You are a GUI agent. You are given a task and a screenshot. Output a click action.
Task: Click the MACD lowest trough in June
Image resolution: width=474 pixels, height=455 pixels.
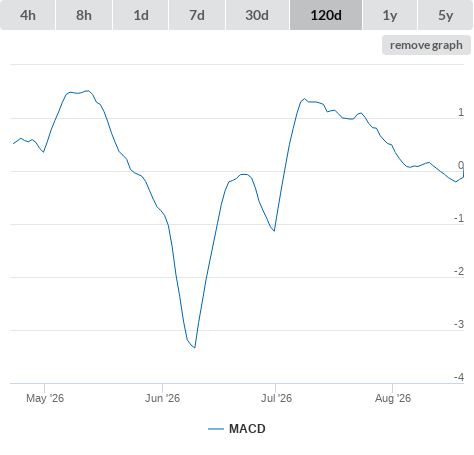[x=195, y=347]
